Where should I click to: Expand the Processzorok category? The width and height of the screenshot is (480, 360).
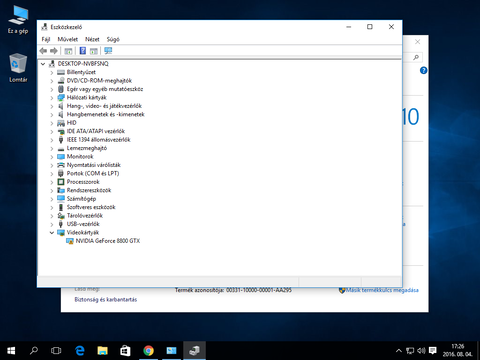click(x=52, y=182)
